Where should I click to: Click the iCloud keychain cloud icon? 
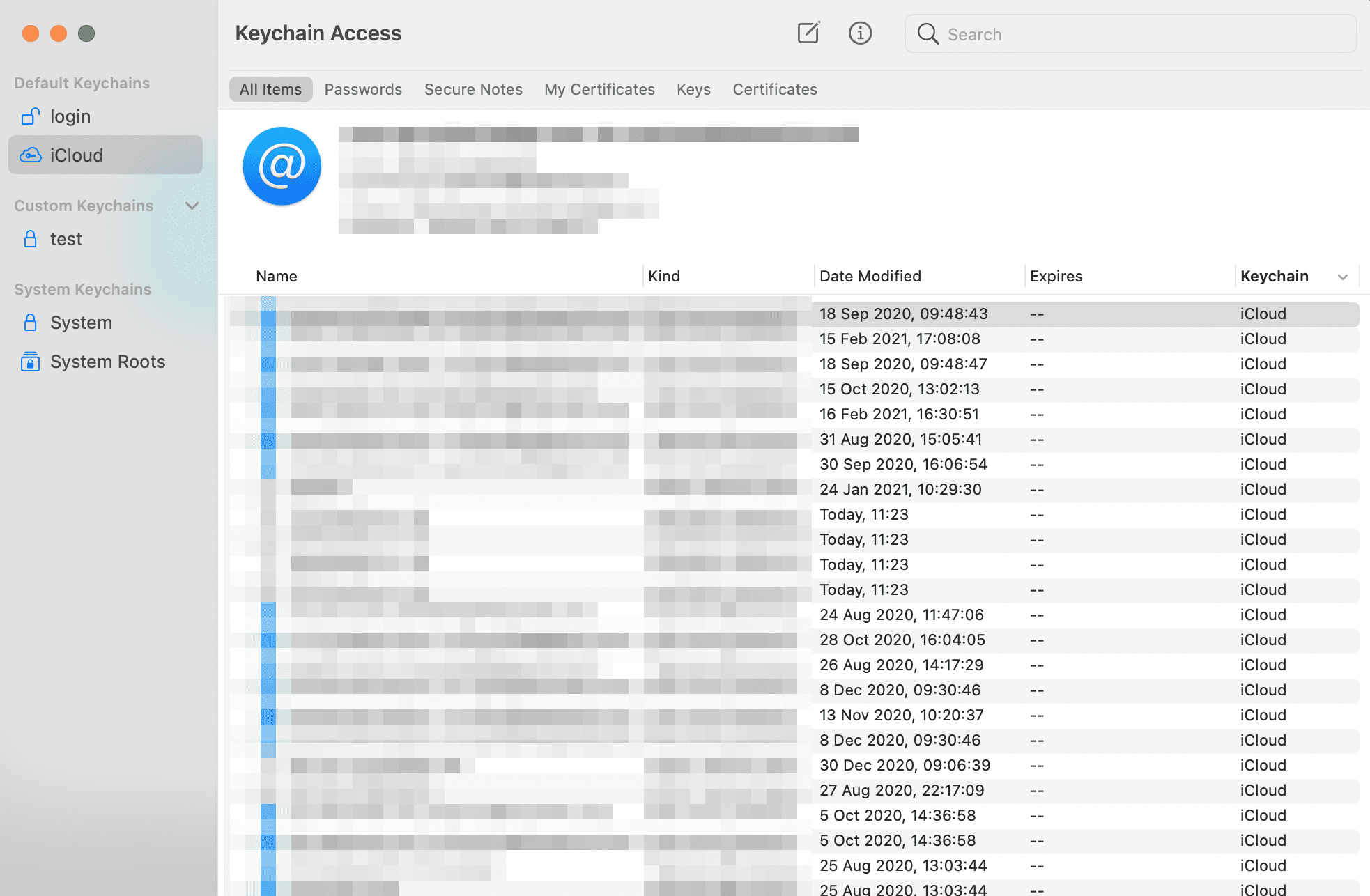point(30,155)
